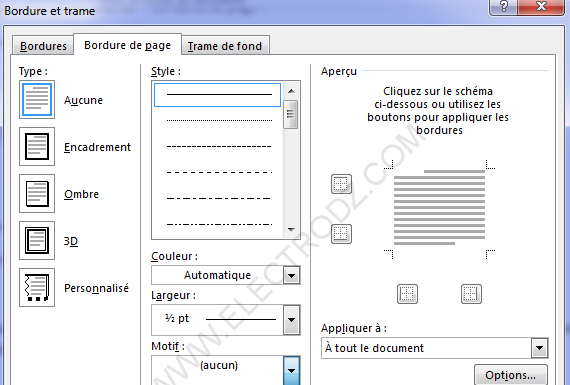Screen dimensions: 570x385
Task: Click the Aucune label
Action: click(x=83, y=100)
